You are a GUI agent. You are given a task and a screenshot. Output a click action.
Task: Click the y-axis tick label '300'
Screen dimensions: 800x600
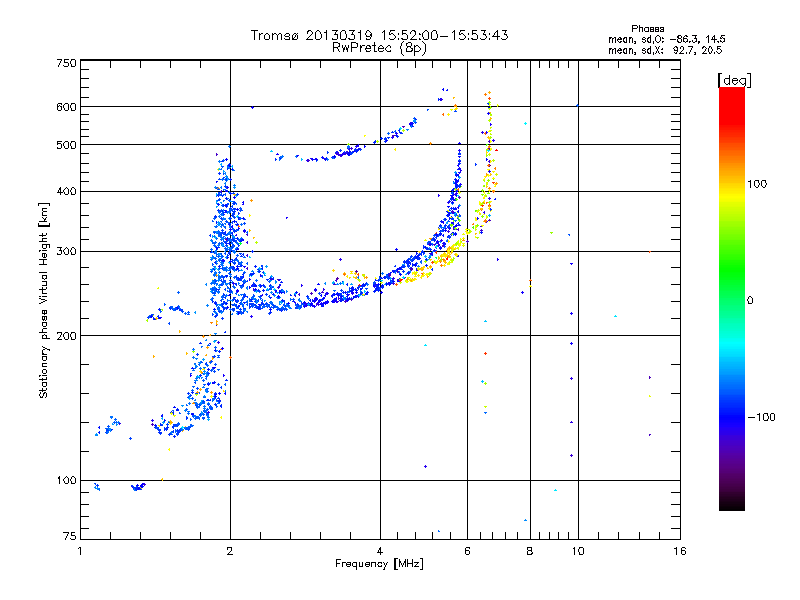click(x=66, y=252)
